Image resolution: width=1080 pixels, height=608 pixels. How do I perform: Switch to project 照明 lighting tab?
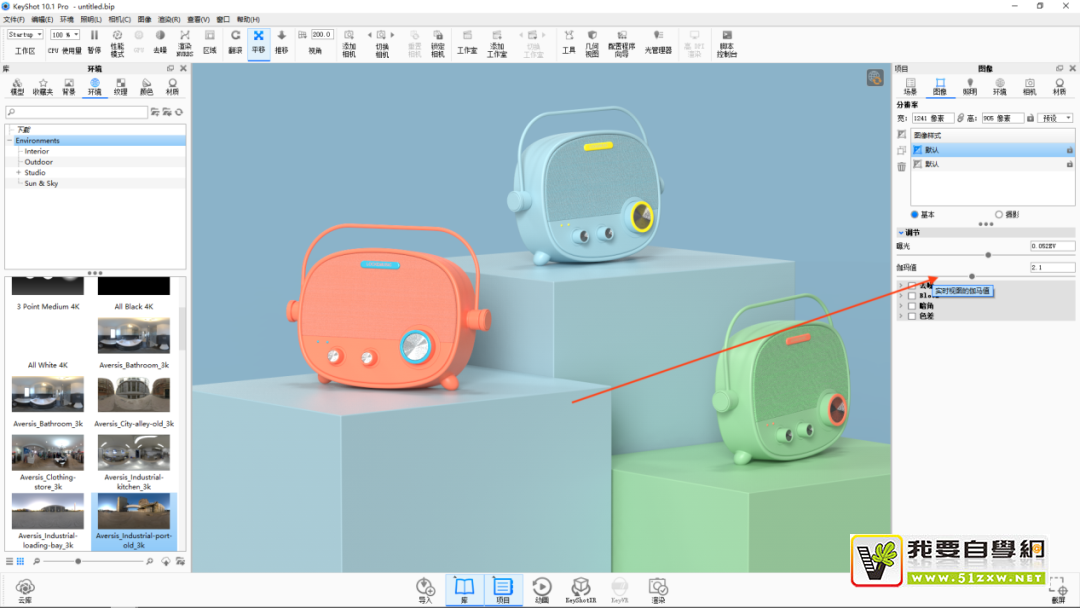pos(970,87)
